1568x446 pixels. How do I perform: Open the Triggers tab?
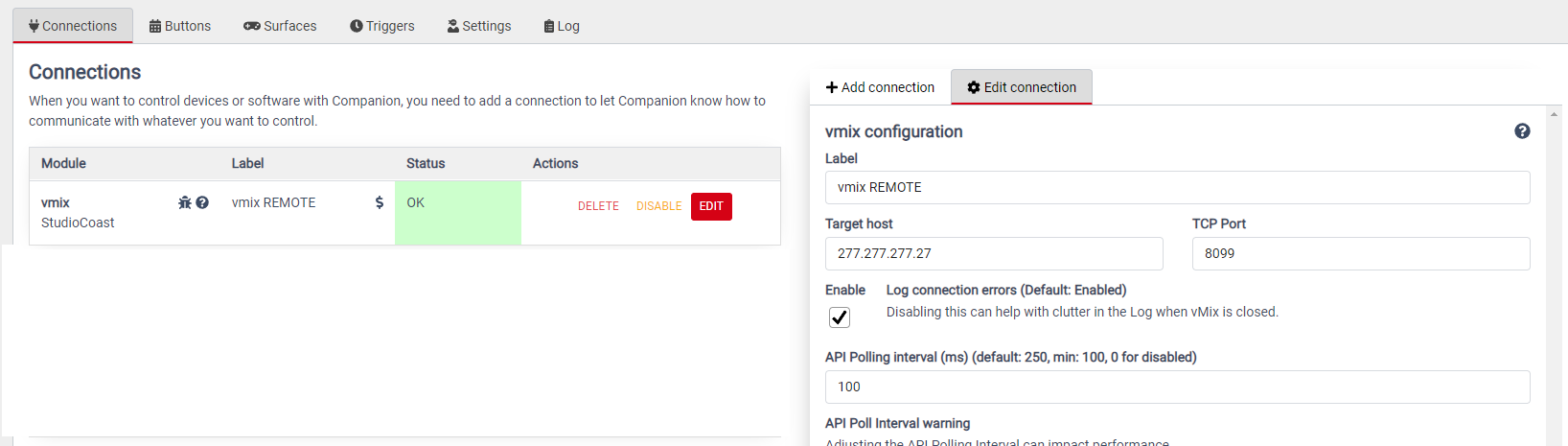click(x=382, y=26)
